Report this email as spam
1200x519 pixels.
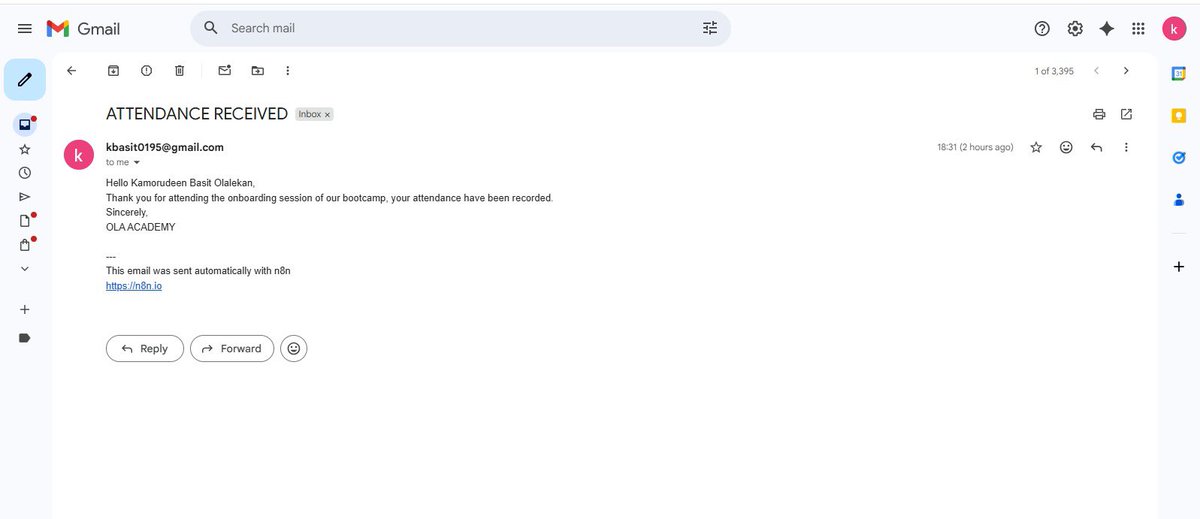click(x=146, y=71)
